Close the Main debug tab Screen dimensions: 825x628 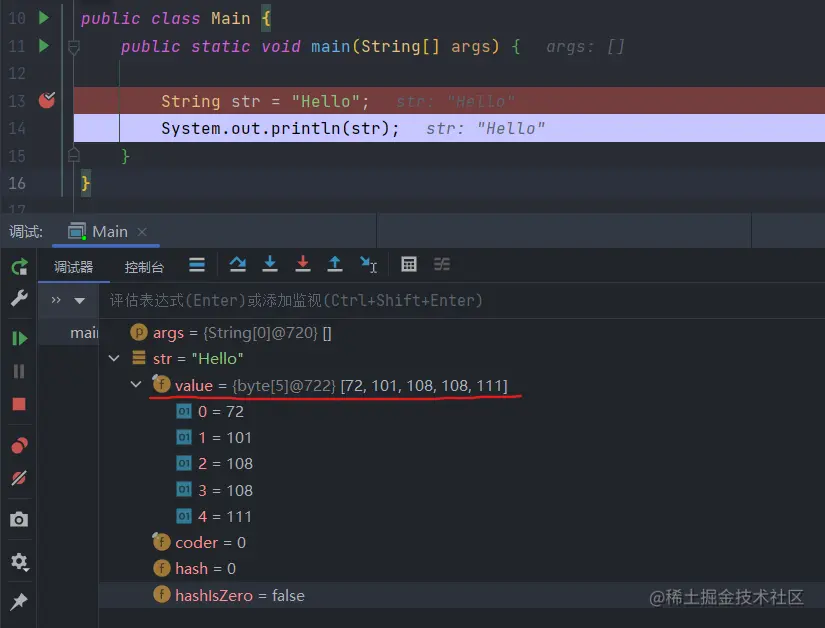(x=142, y=231)
